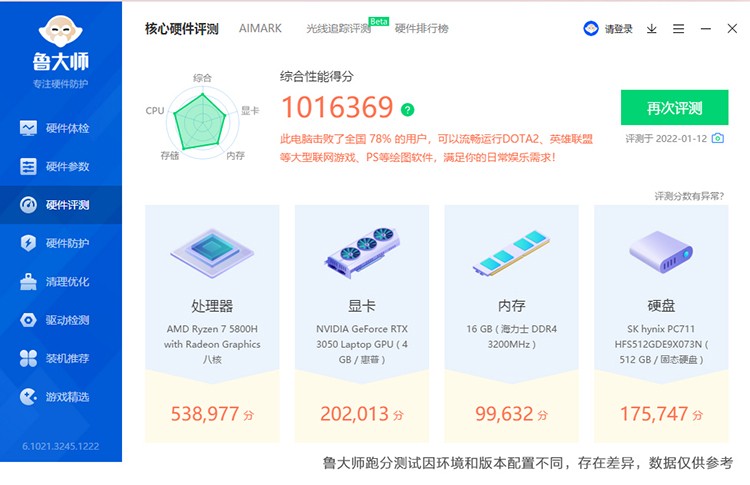Image resolution: width=750 pixels, height=485 pixels.
Task: Open 硬件参数 in the sidebar
Action: pyautogui.click(x=61, y=166)
